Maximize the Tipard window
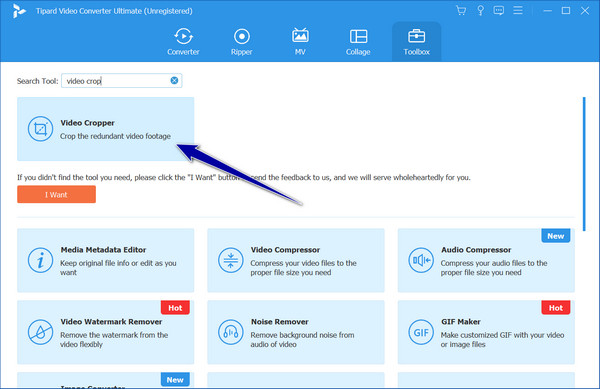This screenshot has height=389, width=600. coord(566,11)
